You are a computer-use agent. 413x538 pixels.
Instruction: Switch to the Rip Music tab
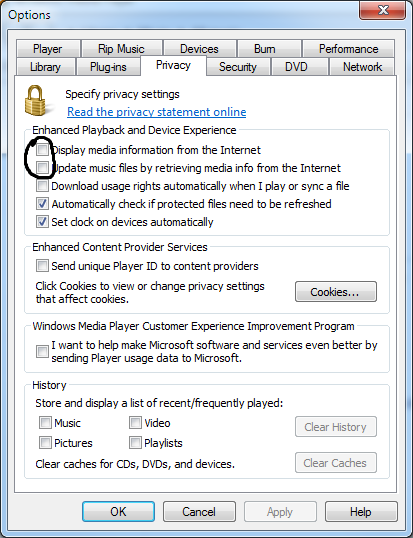coord(121,48)
